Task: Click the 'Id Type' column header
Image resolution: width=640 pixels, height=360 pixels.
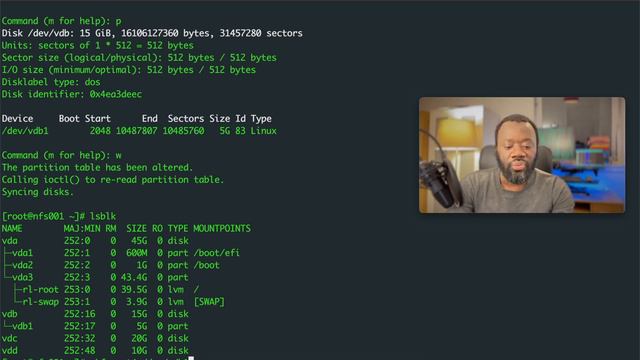Action: click(x=253, y=119)
